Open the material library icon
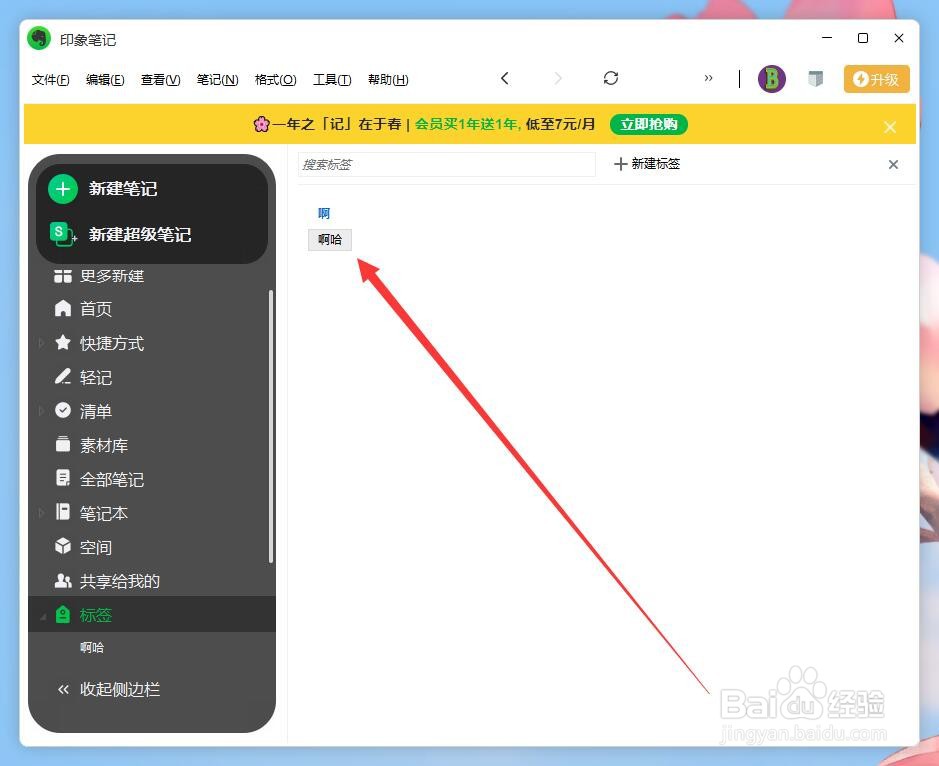 tap(63, 444)
